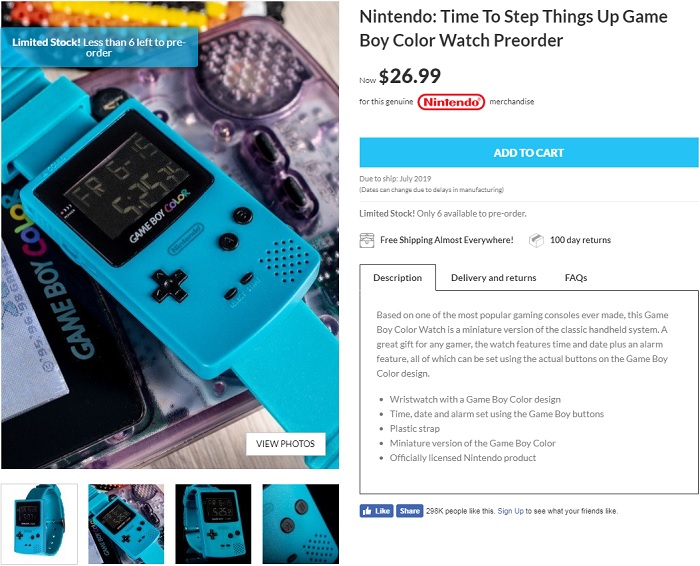
Task: Switch to the Description tab
Action: coord(397,278)
